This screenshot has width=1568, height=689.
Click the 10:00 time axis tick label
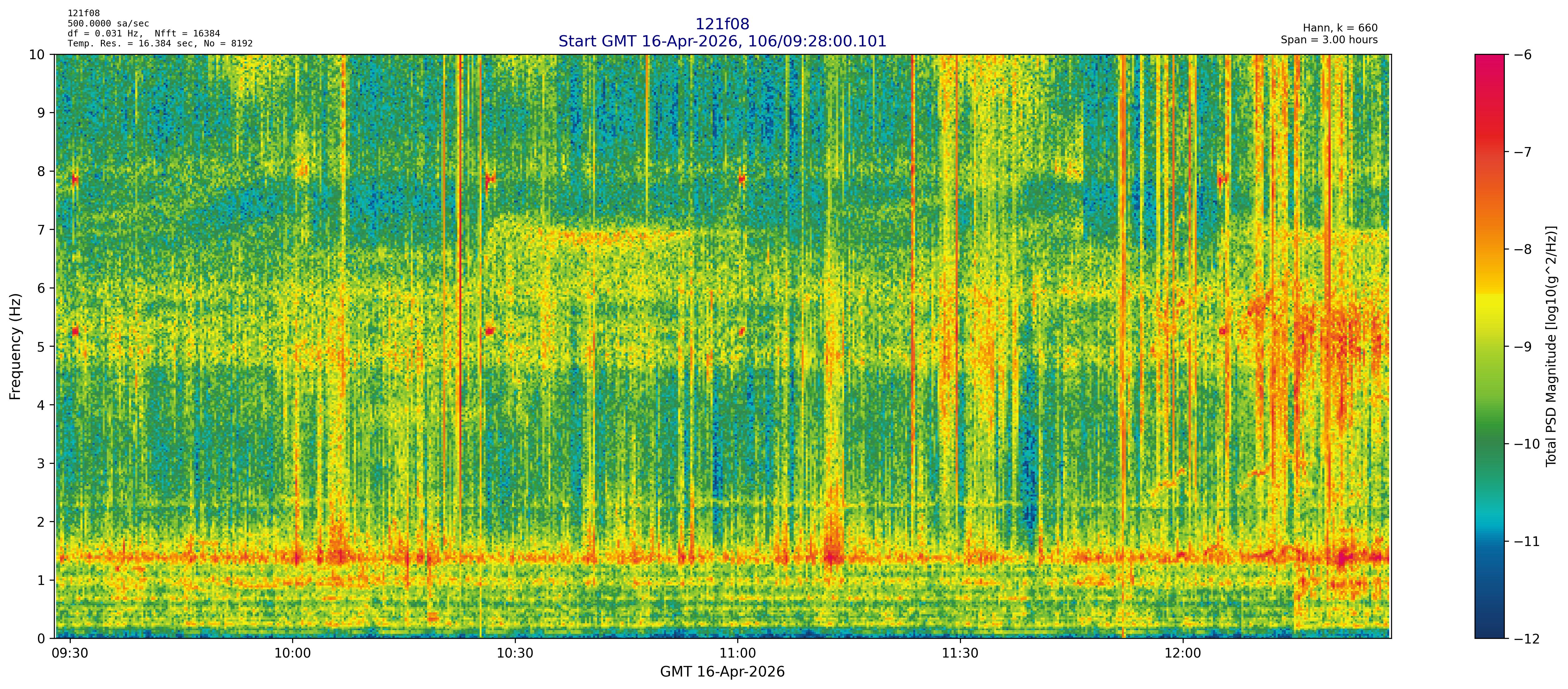292,654
